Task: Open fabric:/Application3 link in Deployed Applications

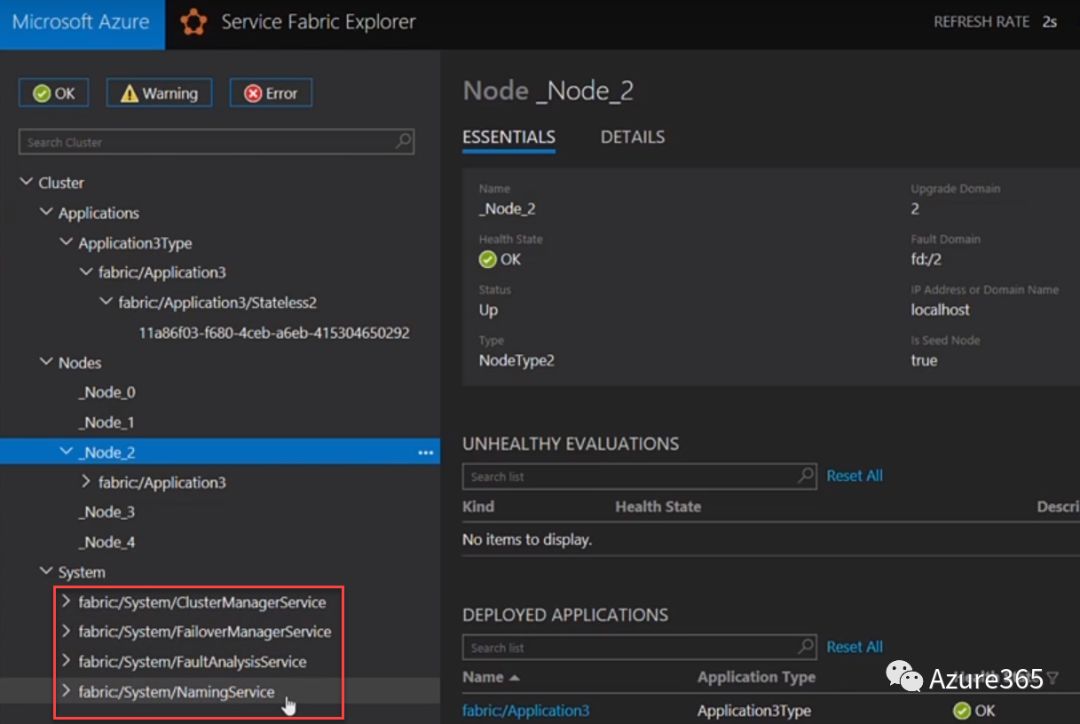Action: [x=525, y=711]
